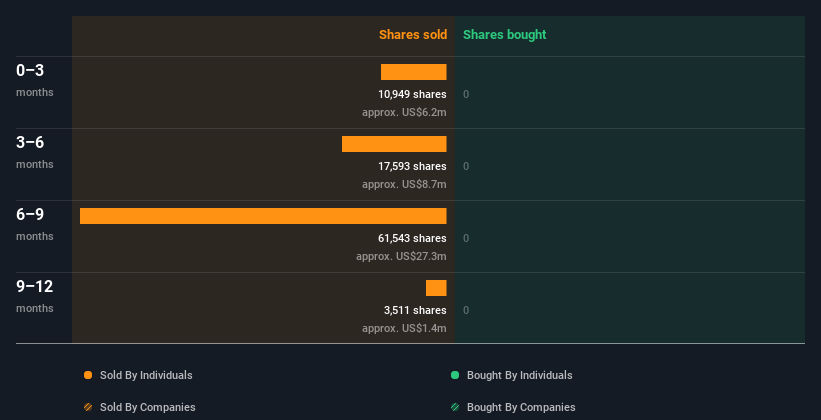
Task: Select the Sold By Individuals legend label
Action: pyautogui.click(x=146, y=375)
